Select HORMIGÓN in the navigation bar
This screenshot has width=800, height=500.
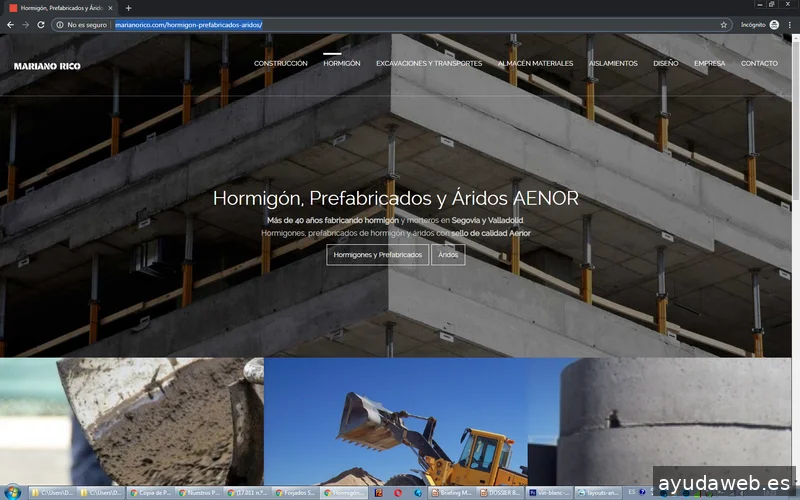(342, 63)
